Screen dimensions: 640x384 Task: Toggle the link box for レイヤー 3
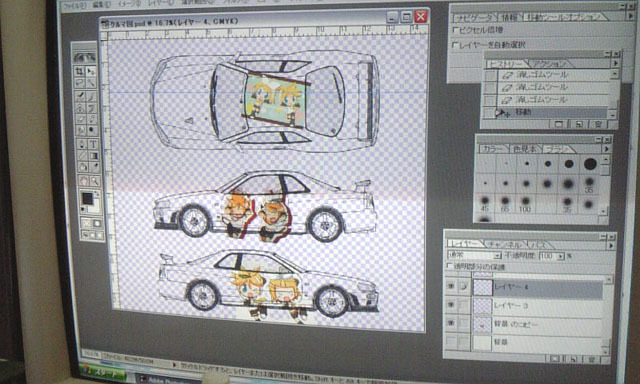point(463,305)
